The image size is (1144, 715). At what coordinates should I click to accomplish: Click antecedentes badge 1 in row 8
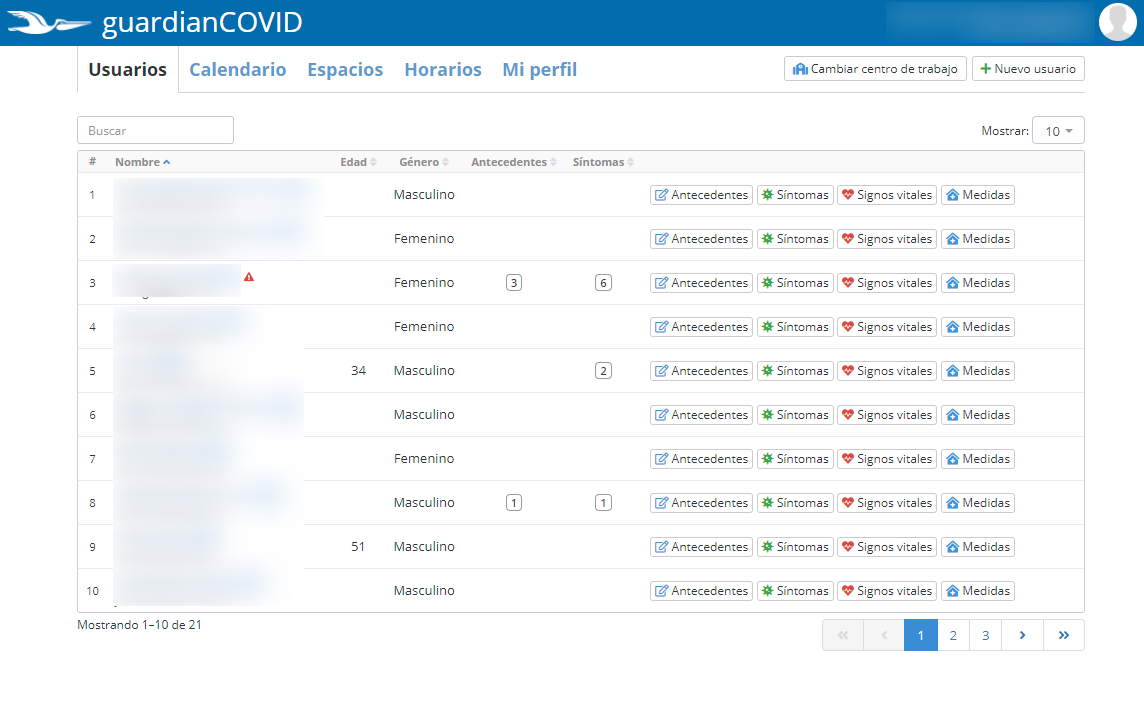(x=514, y=503)
